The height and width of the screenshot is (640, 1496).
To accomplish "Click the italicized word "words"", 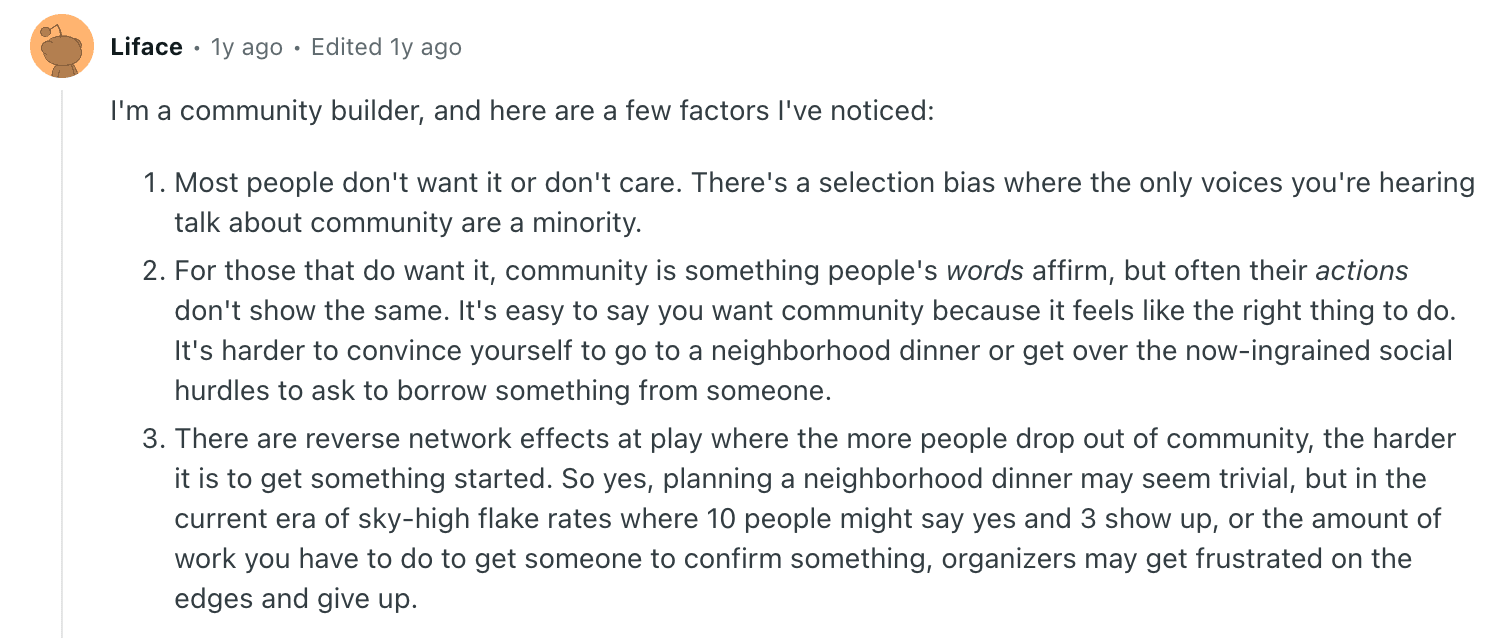I will click(x=985, y=271).
